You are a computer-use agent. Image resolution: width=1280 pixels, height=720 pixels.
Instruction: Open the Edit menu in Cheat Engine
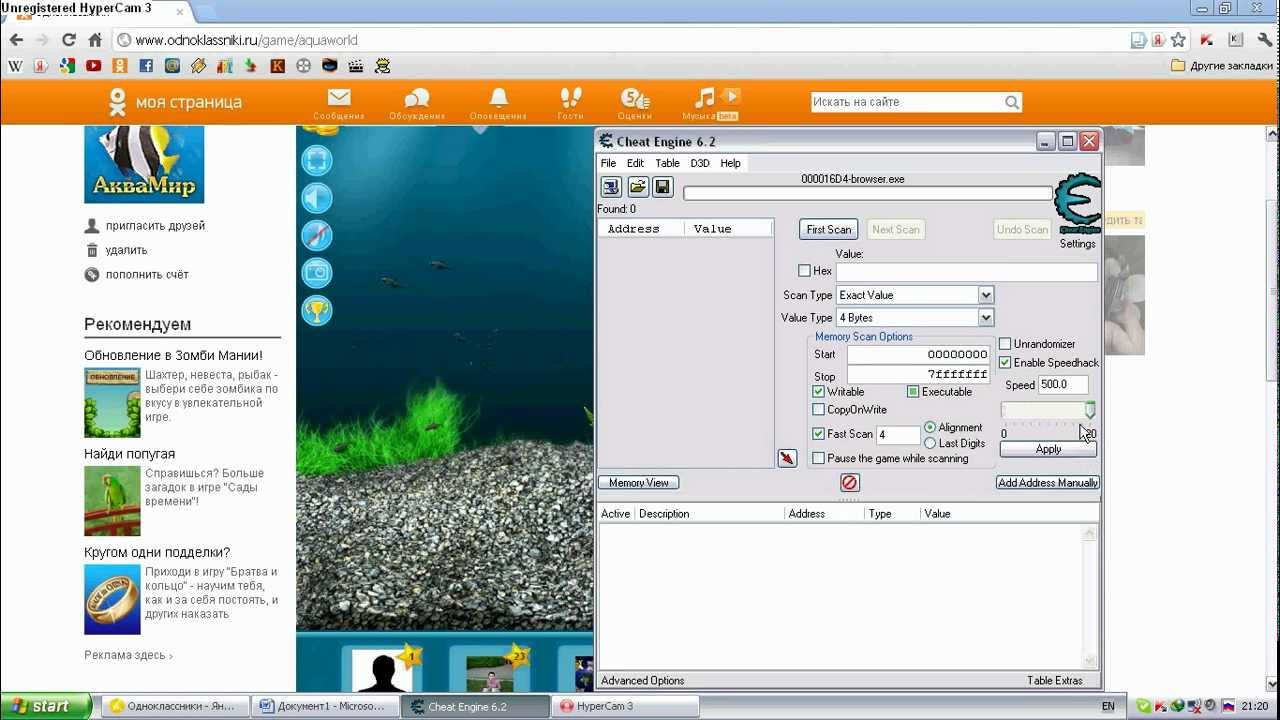[x=636, y=163]
